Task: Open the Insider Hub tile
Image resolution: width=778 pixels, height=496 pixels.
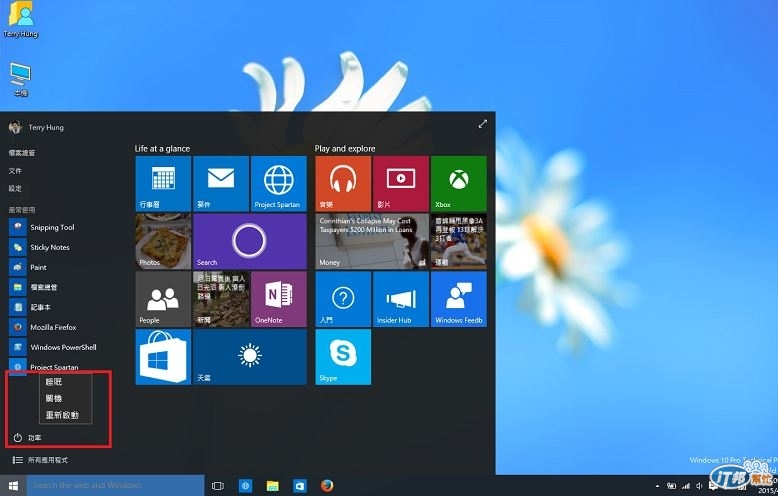Action: click(x=400, y=299)
